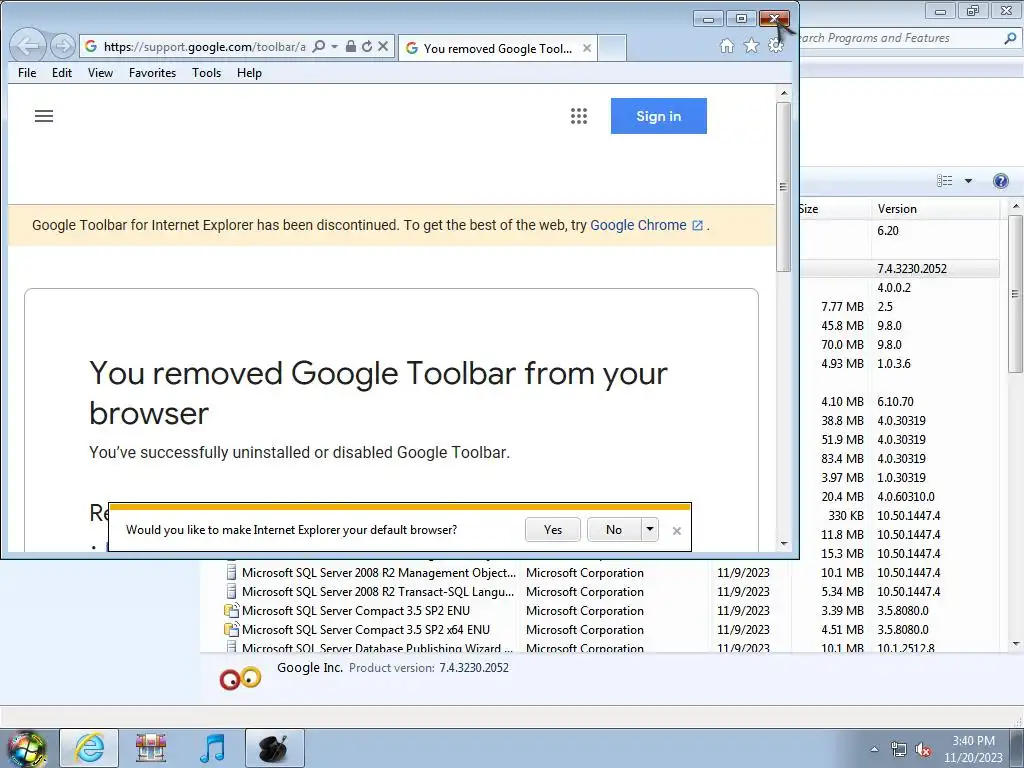The height and width of the screenshot is (768, 1024).
Task: Click No on default browser prompt
Action: [x=614, y=530]
